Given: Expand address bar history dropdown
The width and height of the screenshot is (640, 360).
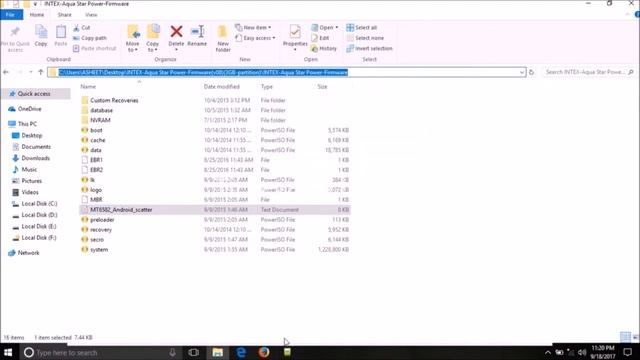Looking at the screenshot, I should point(522,72).
